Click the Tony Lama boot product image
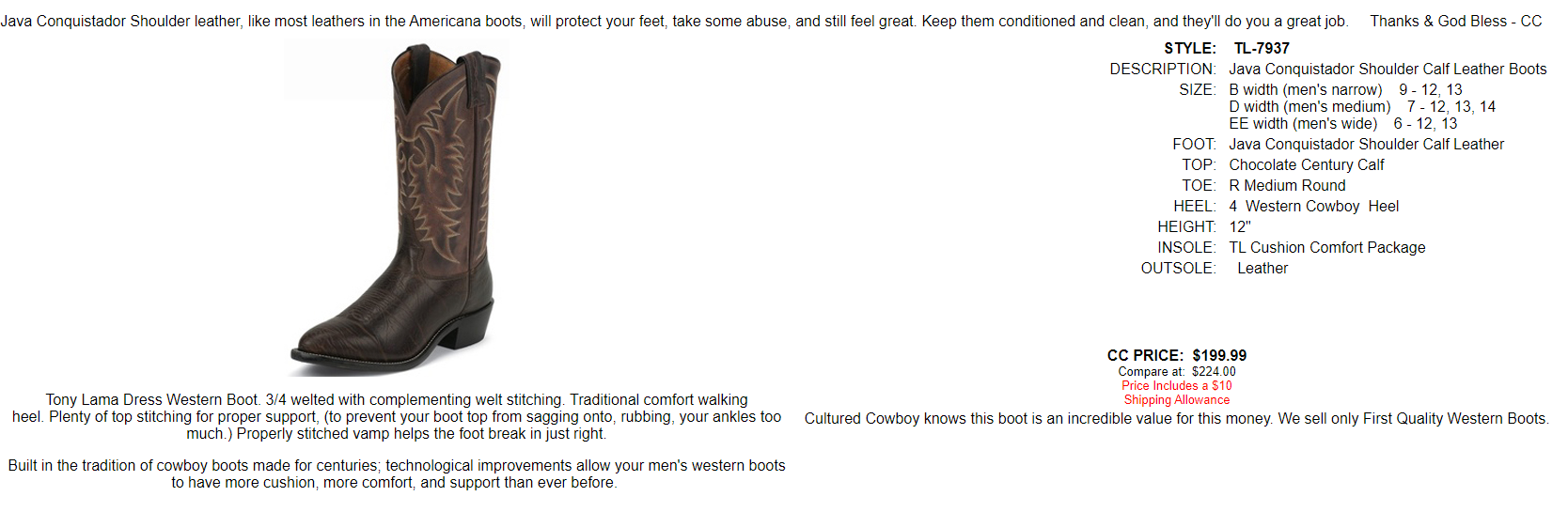1568x512 pixels. click(396, 208)
